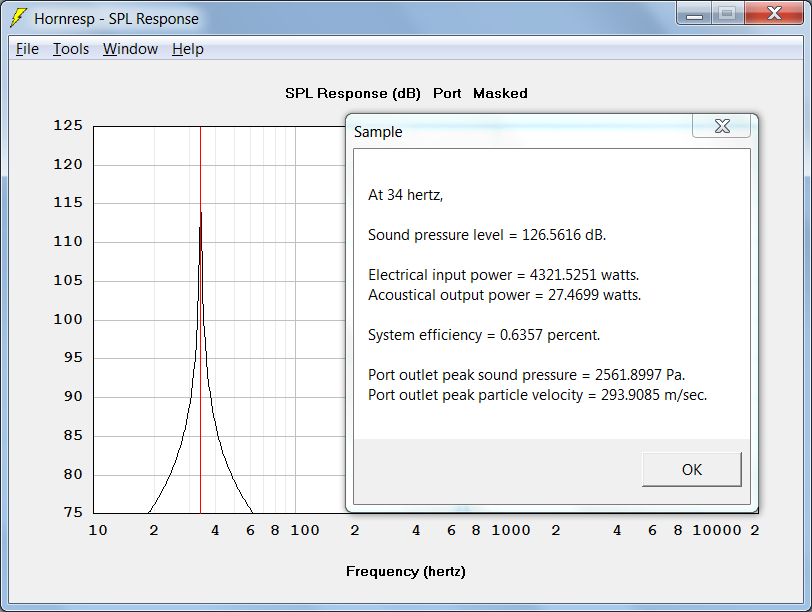
Task: Maximize the Hornresp window
Action: [x=728, y=14]
